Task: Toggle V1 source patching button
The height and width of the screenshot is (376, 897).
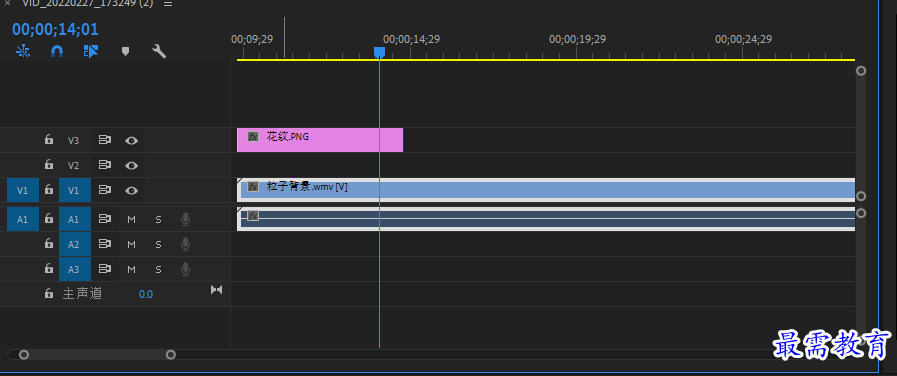Action: (x=23, y=190)
